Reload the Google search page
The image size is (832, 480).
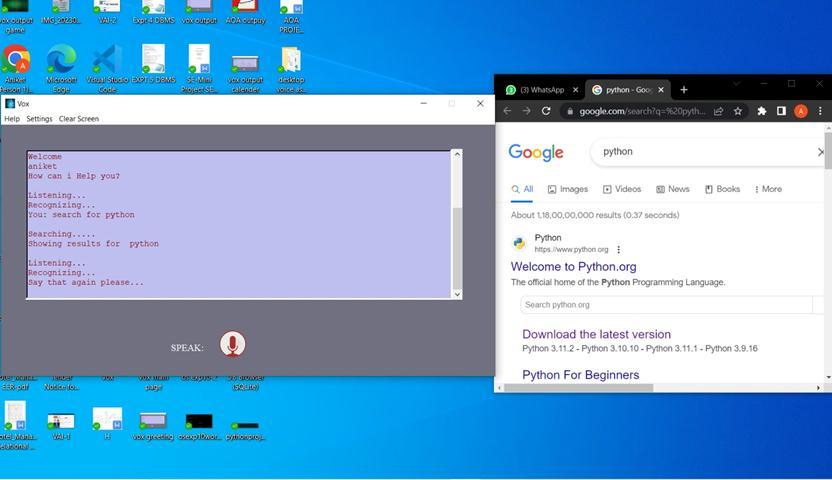point(546,111)
